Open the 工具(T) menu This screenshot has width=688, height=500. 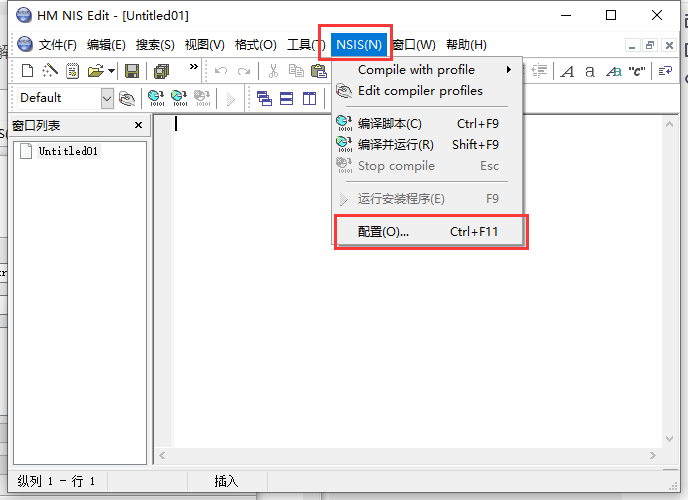306,45
